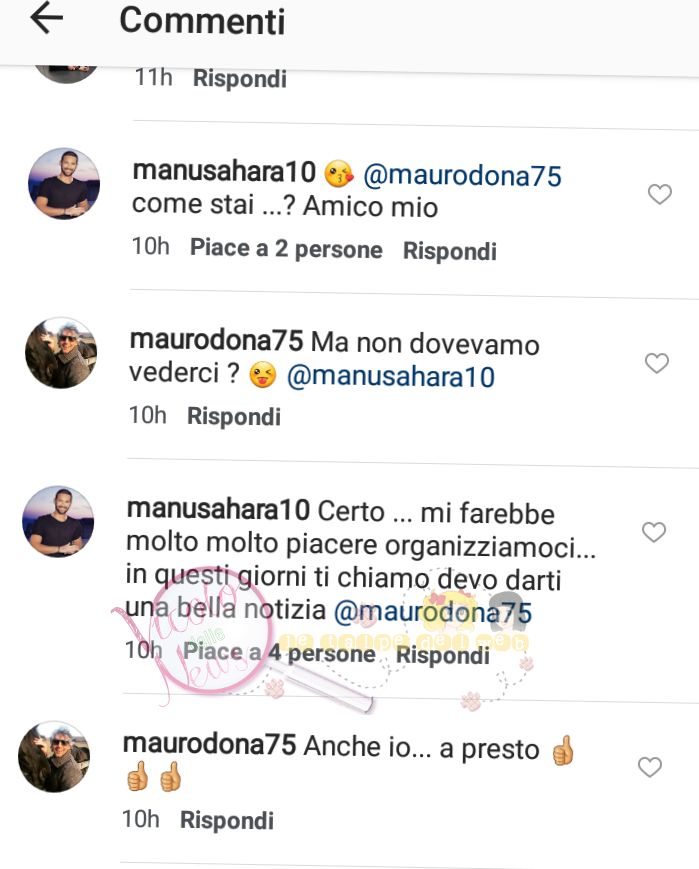Open manusahara10 avatar beside 'come stai' comment
699x869 pixels.
[64, 183]
